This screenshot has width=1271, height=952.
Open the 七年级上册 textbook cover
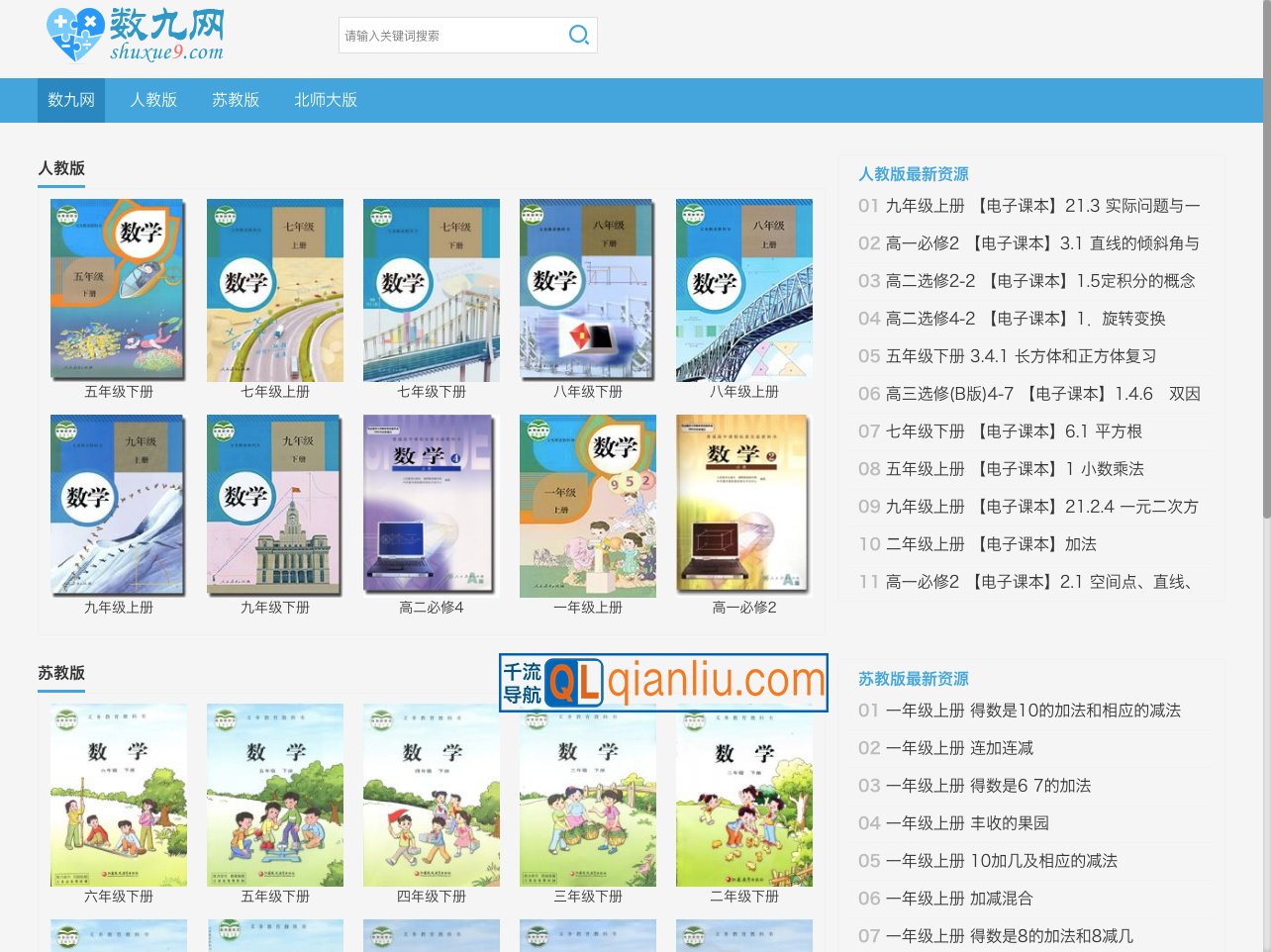274,291
